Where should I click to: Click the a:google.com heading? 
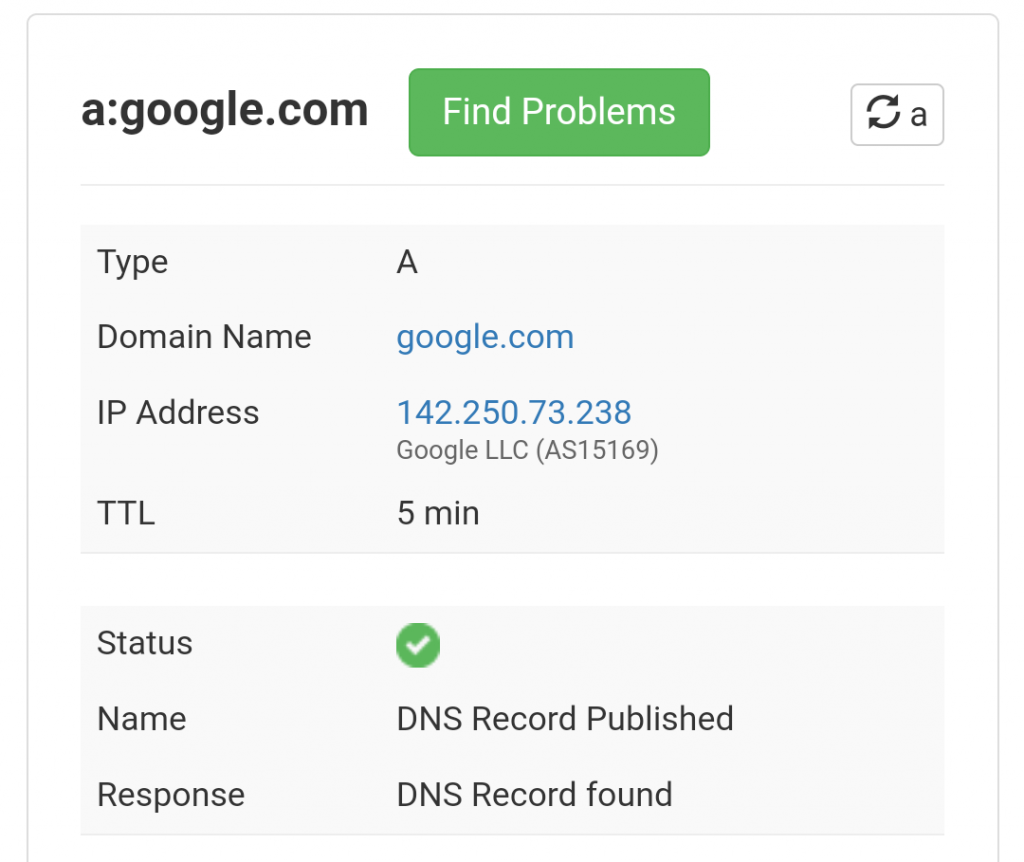tap(225, 110)
